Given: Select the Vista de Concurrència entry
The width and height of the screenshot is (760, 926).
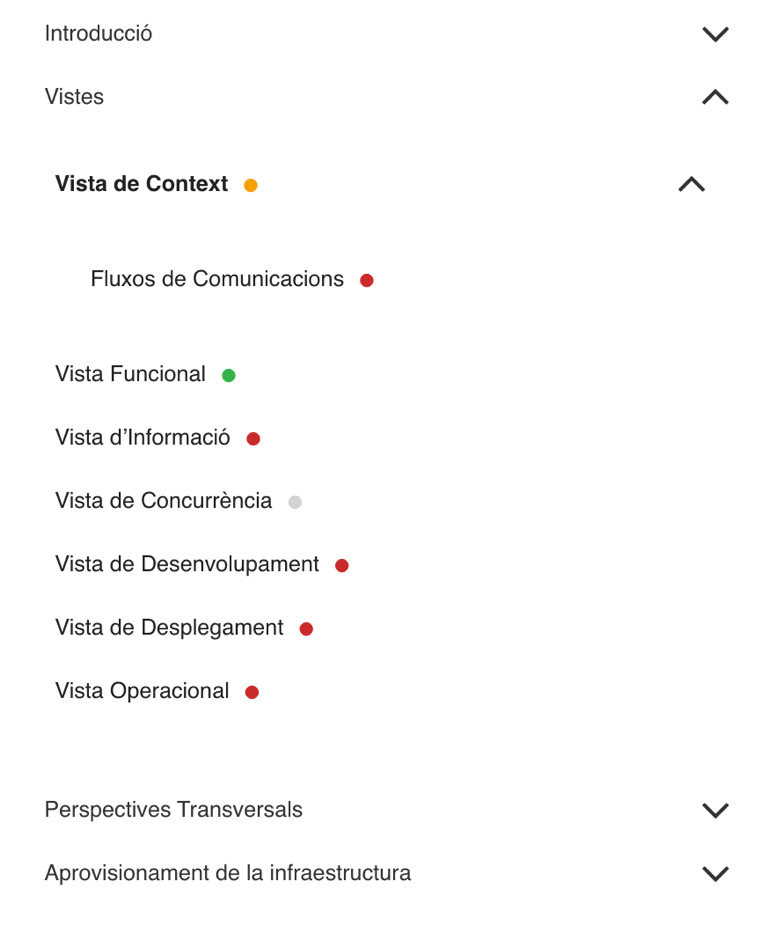Looking at the screenshot, I should [164, 501].
